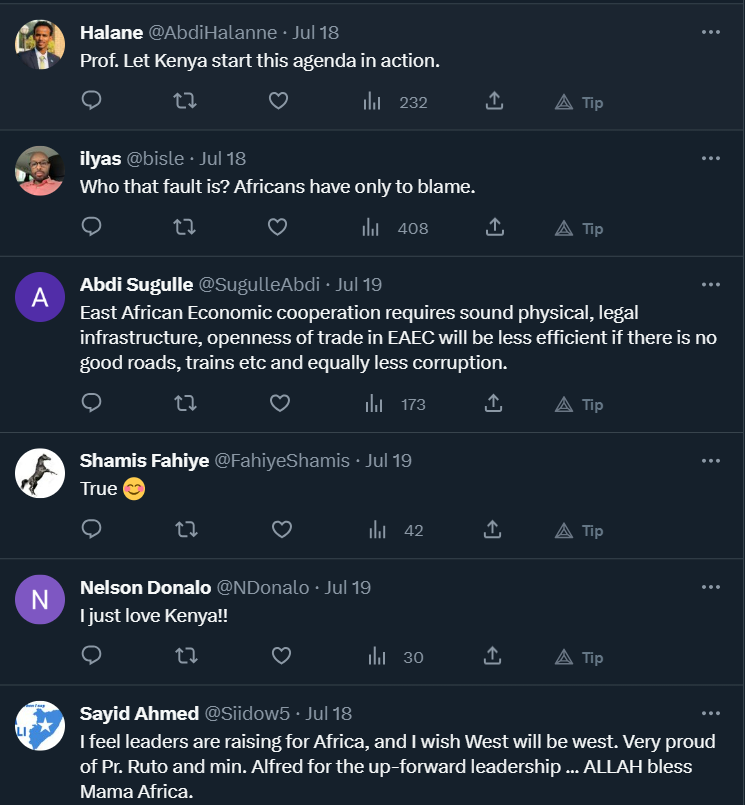
Task: Like the "I just love Kenya!!" tweet
Action: tap(281, 656)
